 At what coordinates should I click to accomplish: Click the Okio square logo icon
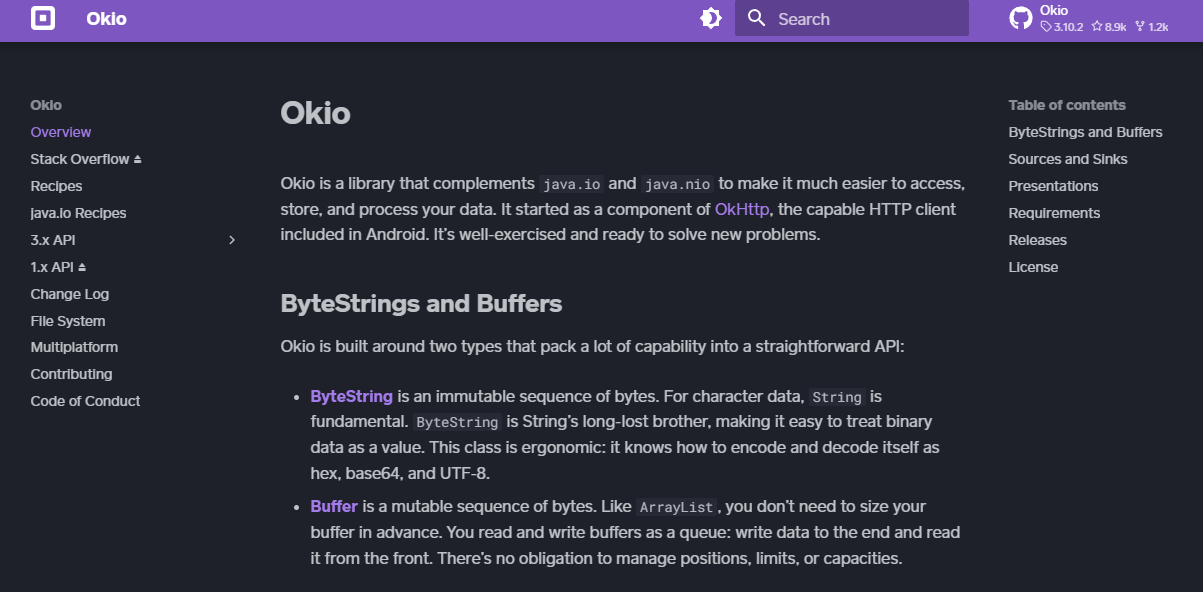tap(43, 19)
